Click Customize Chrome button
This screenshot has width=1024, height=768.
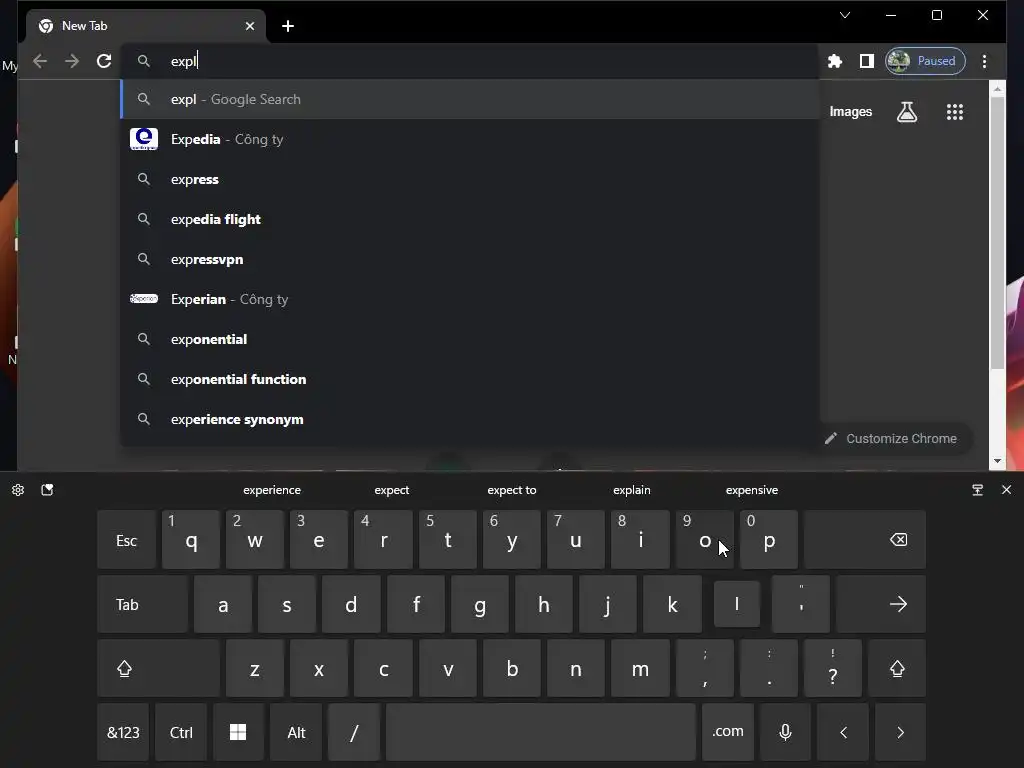pos(891,439)
